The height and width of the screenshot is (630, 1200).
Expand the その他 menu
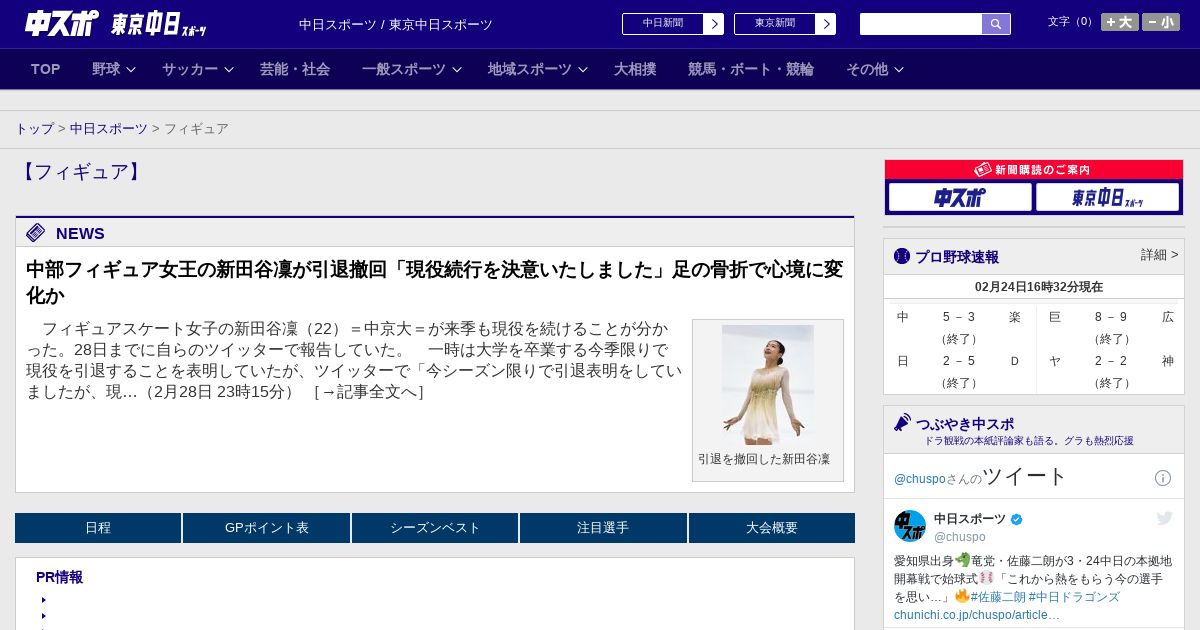click(875, 69)
